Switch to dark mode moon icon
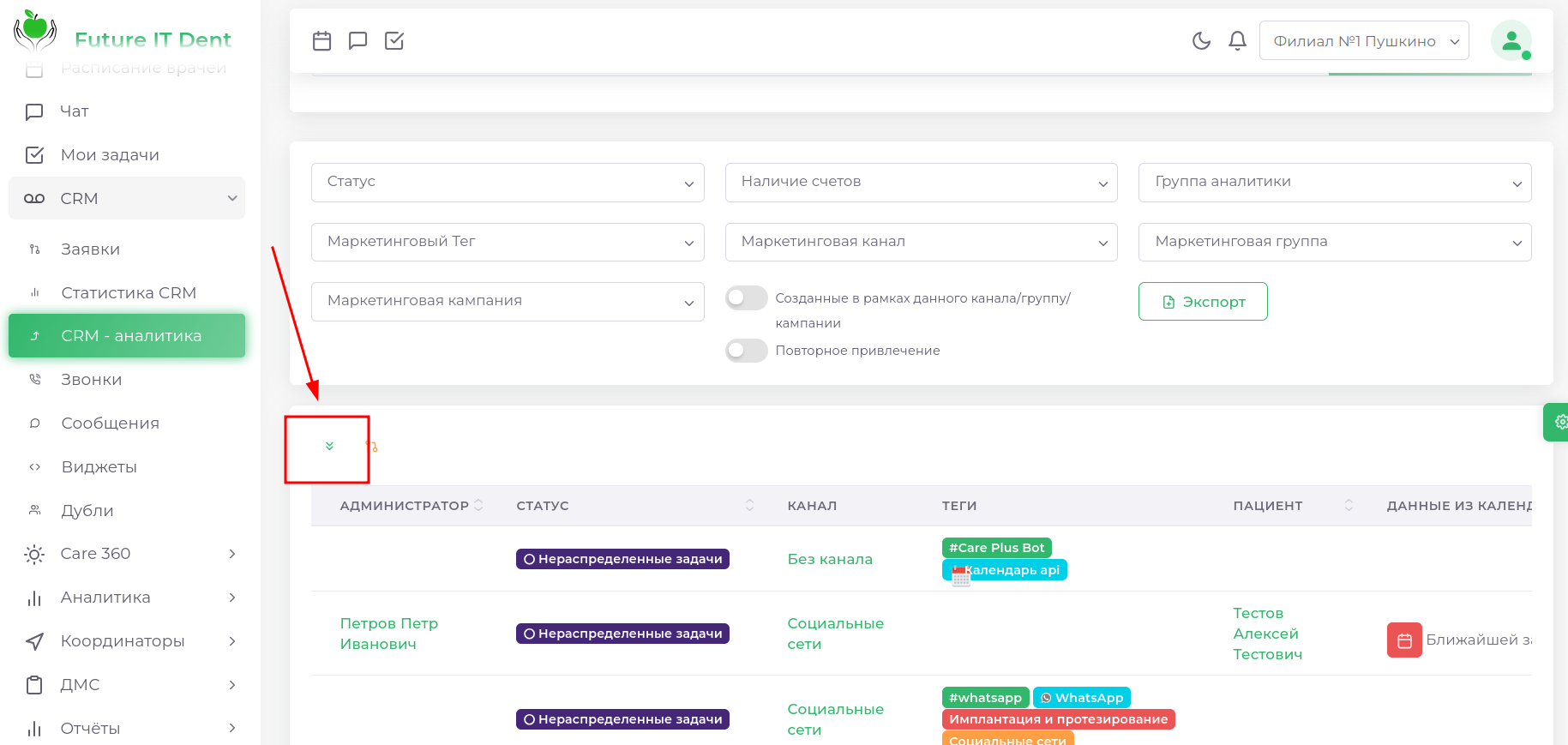This screenshot has height=745, width=1568. coord(1201,40)
